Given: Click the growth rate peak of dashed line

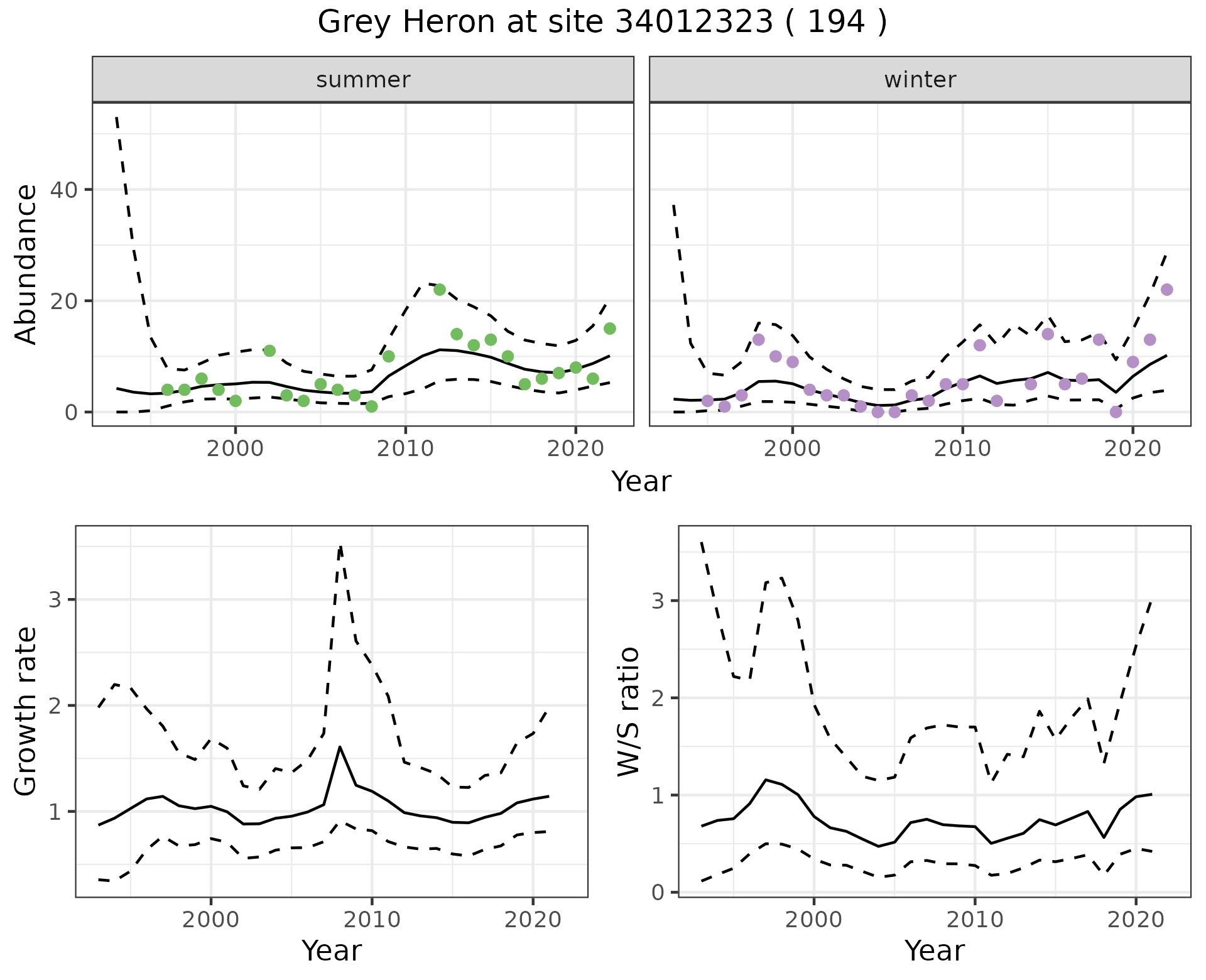Looking at the screenshot, I should coord(340,548).
